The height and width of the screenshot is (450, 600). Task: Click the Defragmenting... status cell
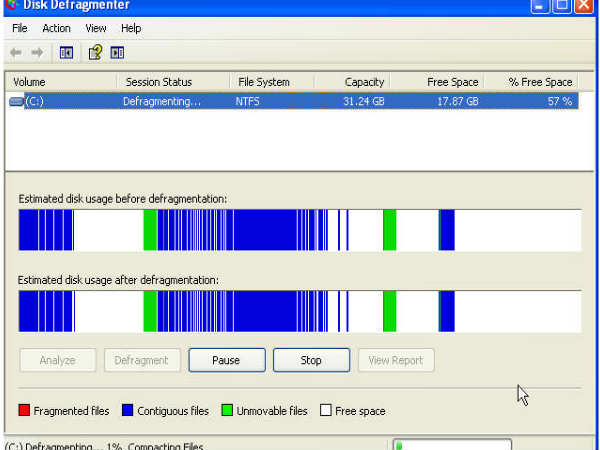tap(162, 102)
